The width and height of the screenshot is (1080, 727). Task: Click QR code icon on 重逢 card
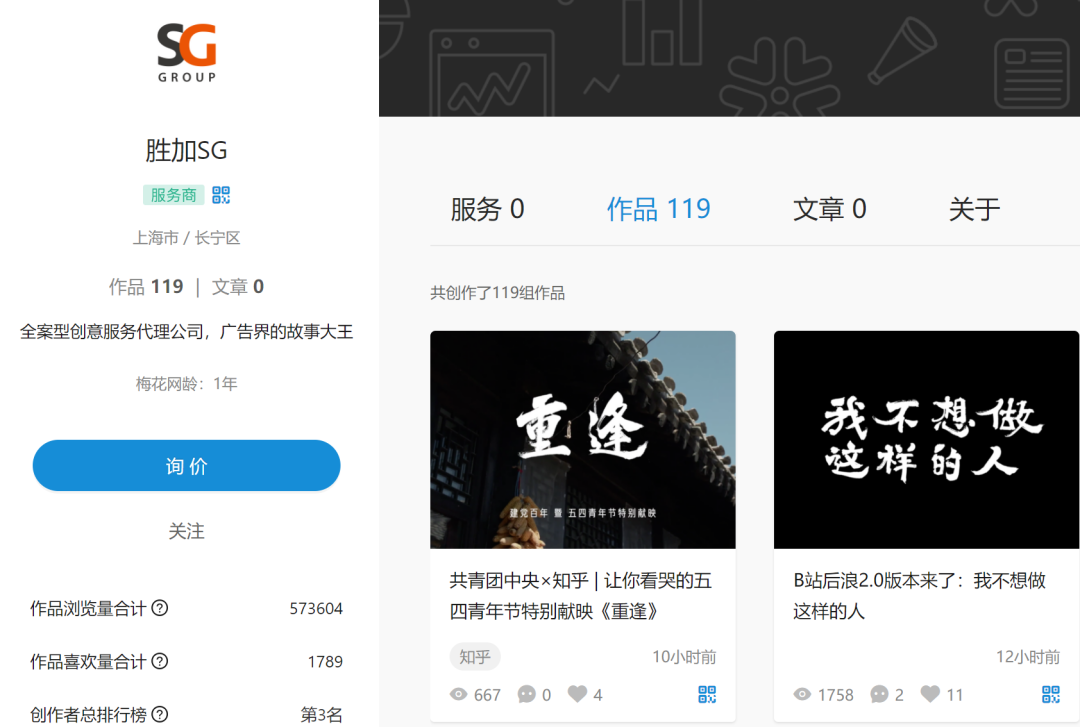tap(707, 694)
